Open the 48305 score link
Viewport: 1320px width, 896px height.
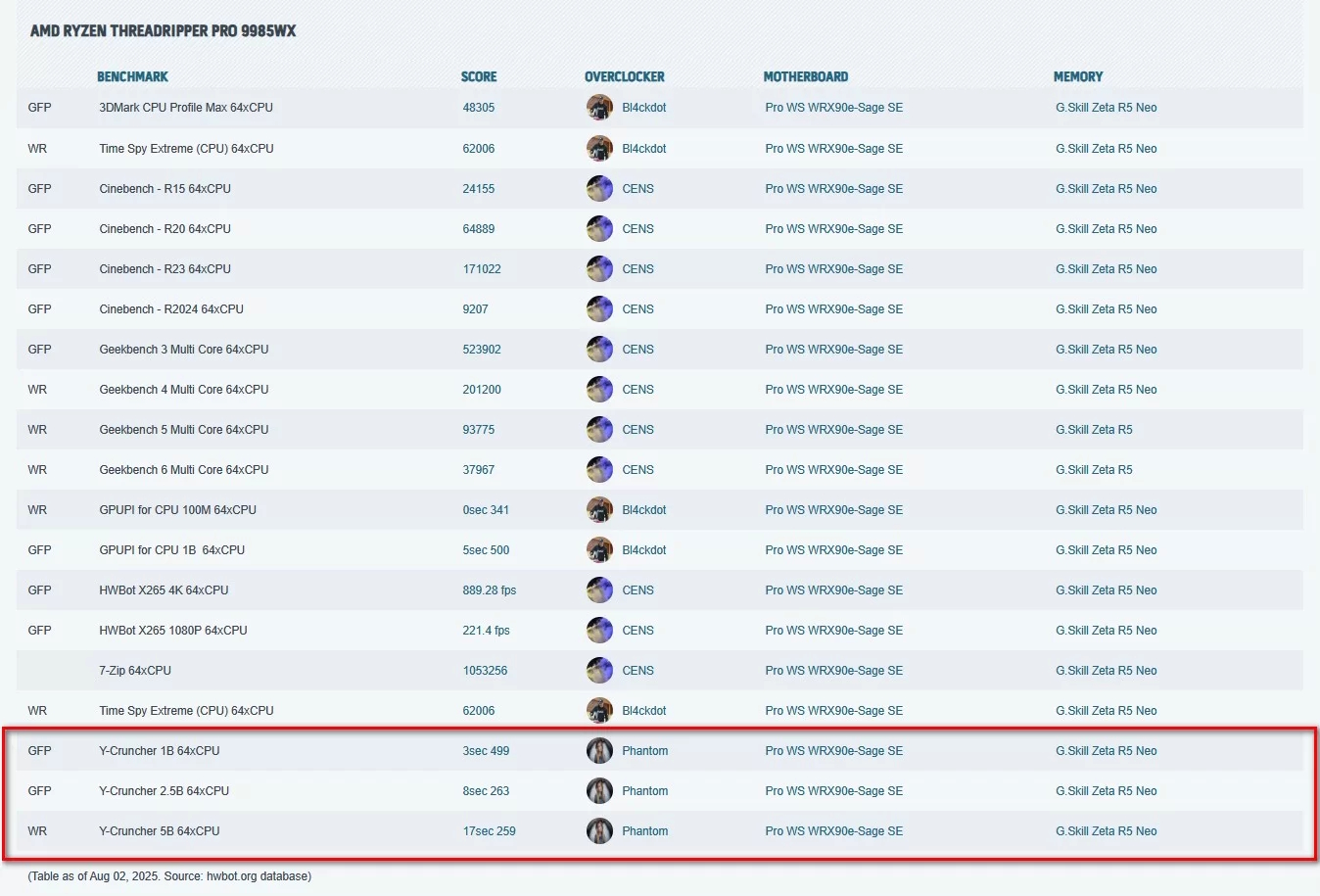[478, 108]
